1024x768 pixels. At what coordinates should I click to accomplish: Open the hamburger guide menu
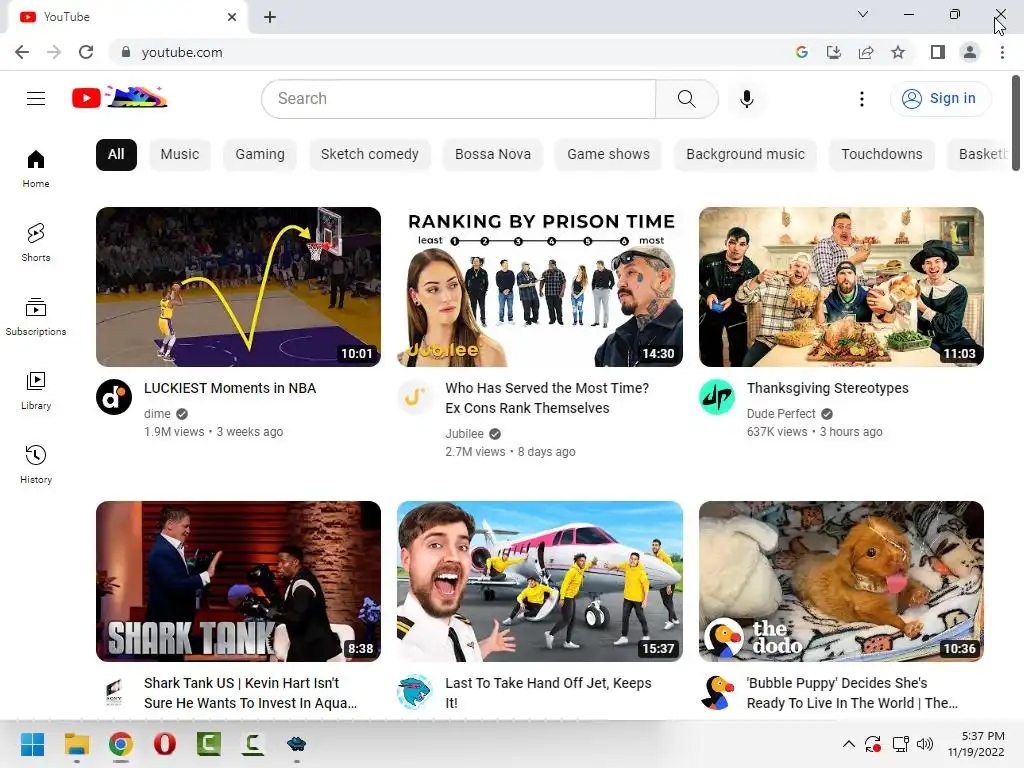click(x=36, y=99)
